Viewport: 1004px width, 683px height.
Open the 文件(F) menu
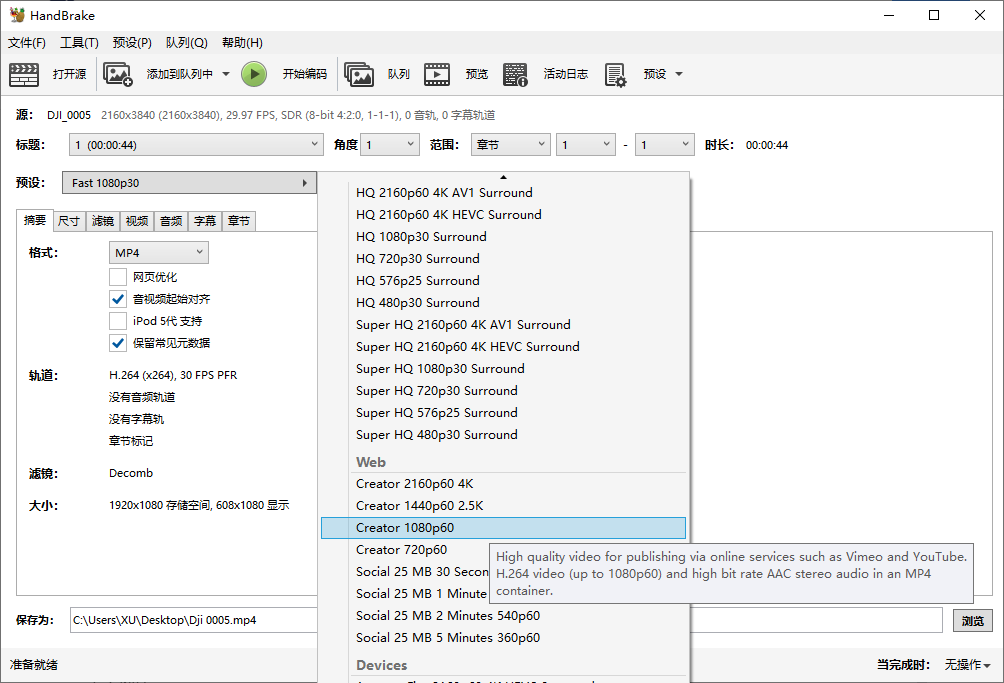click(27, 43)
